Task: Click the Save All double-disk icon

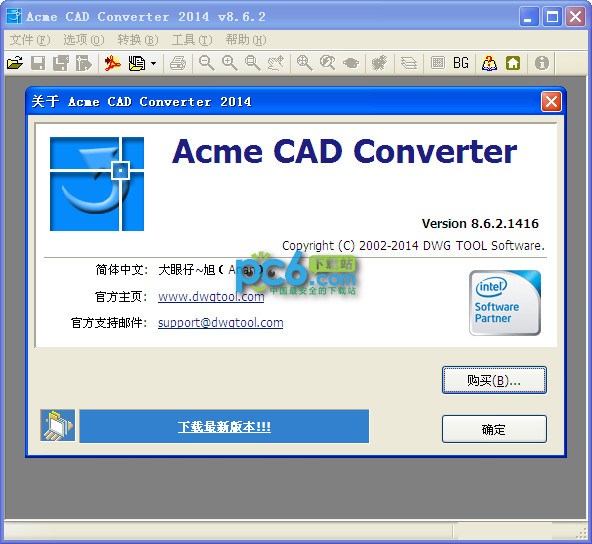Action: pyautogui.click(x=61, y=63)
